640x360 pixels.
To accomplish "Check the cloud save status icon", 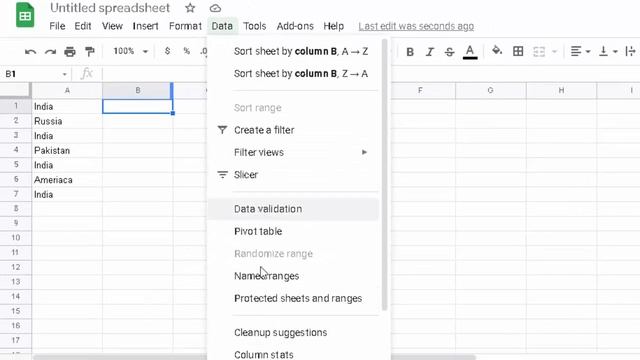I will tap(215, 8).
